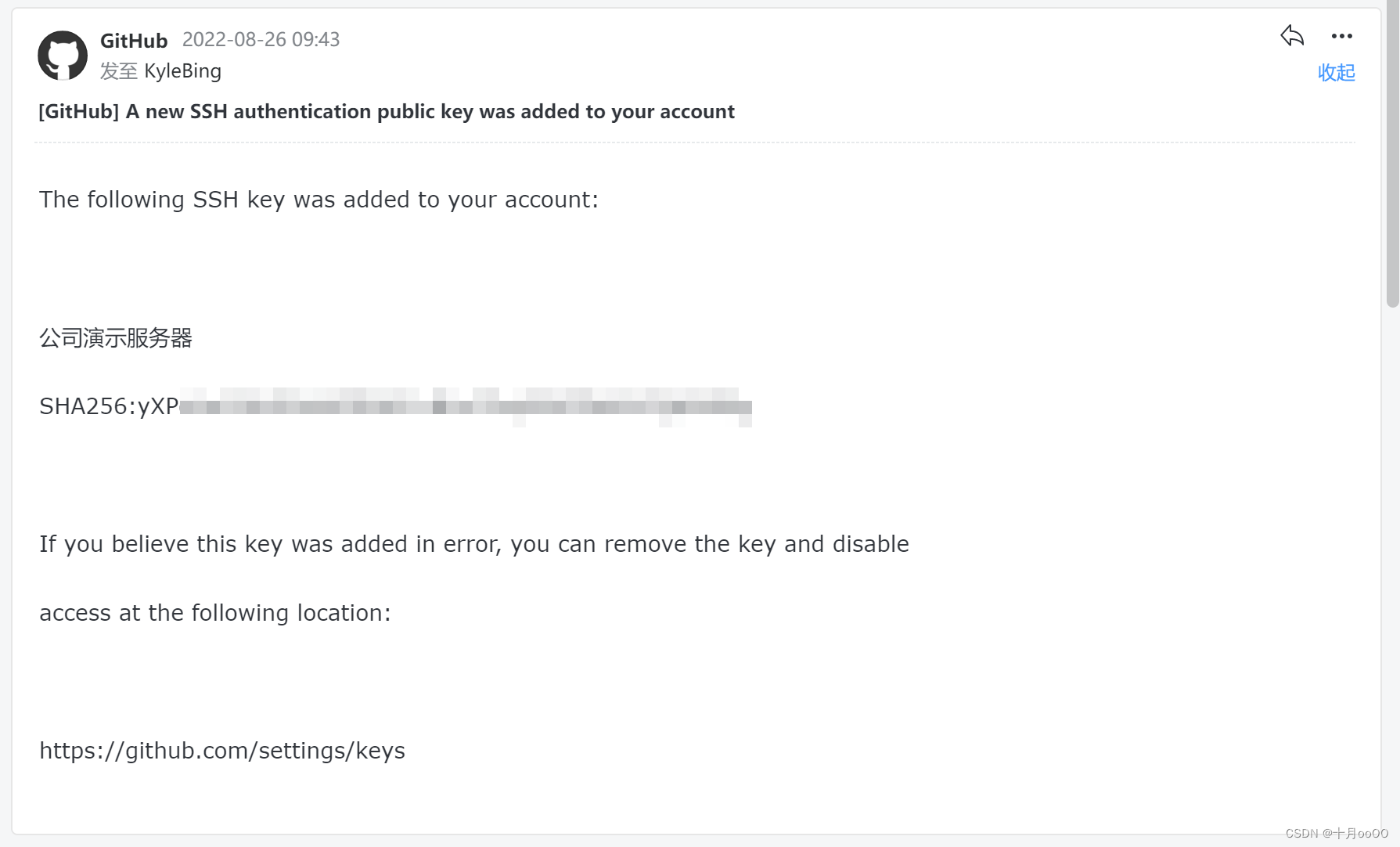The height and width of the screenshot is (847, 1400).
Task: Click the blurred part of the fingerprint
Action: coord(466,407)
